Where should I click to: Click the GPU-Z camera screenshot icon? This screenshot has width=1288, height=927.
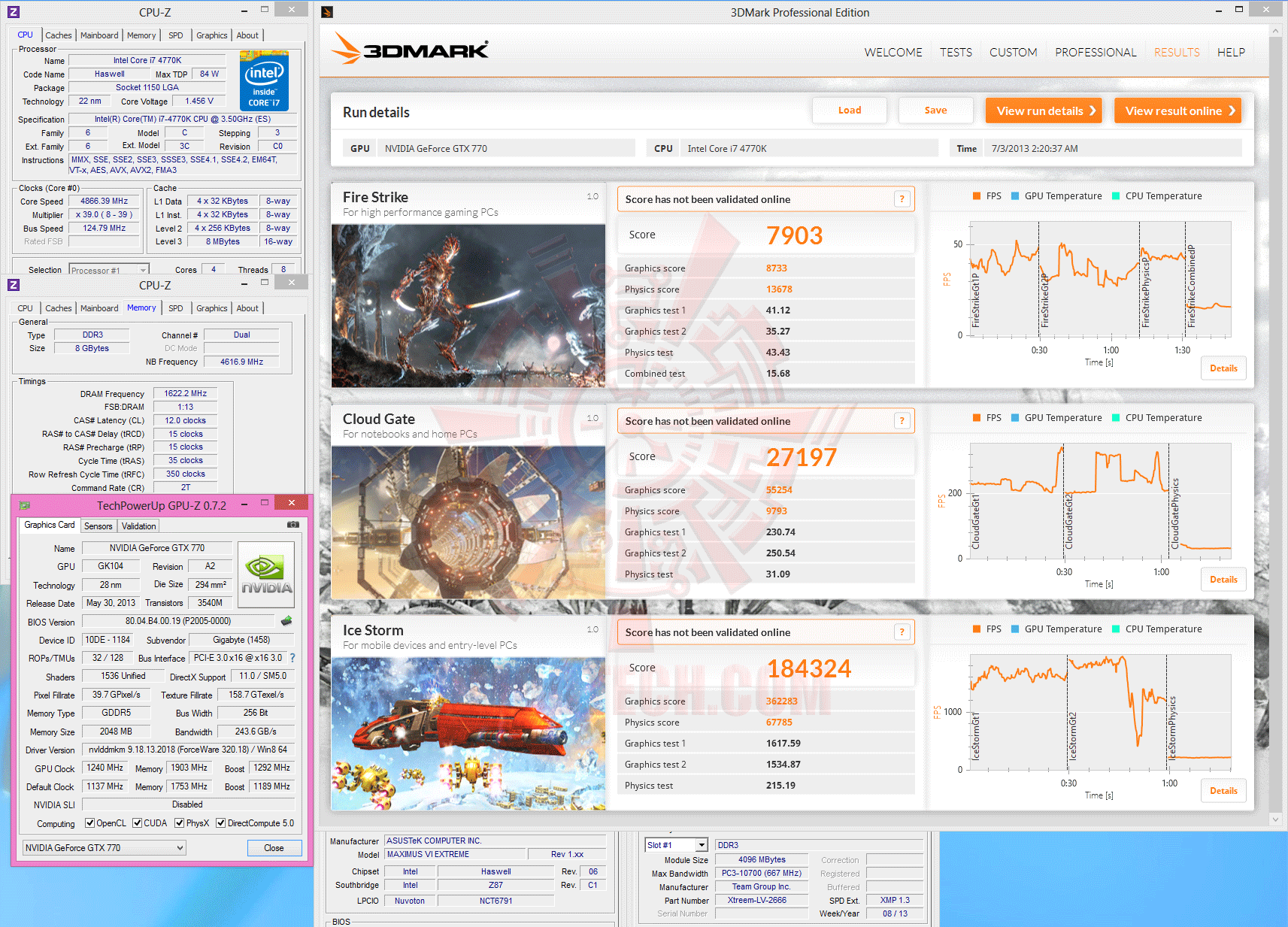[293, 525]
